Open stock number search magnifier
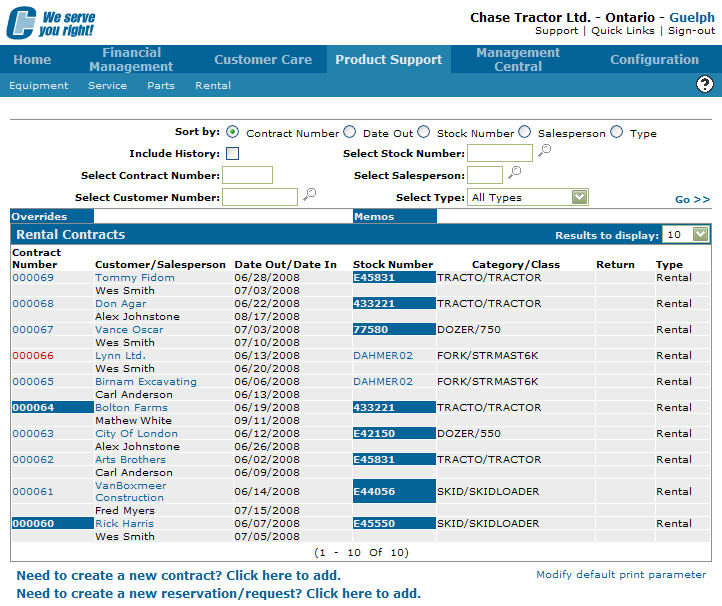This screenshot has width=722, height=606. pos(545,150)
